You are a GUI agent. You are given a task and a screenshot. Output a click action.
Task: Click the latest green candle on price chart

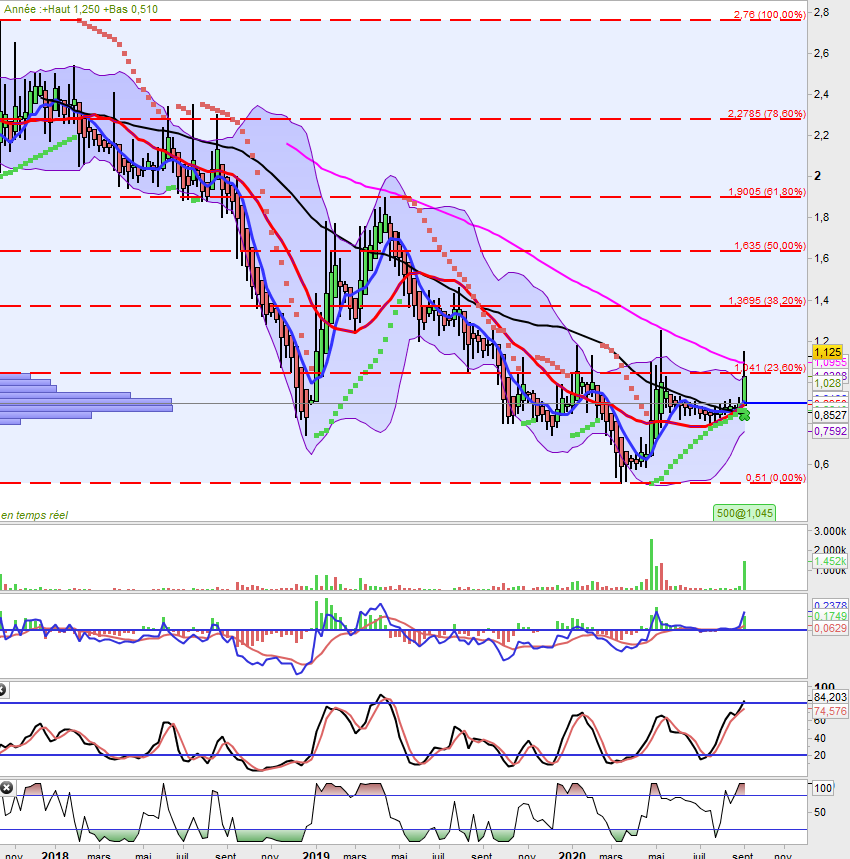(744, 389)
